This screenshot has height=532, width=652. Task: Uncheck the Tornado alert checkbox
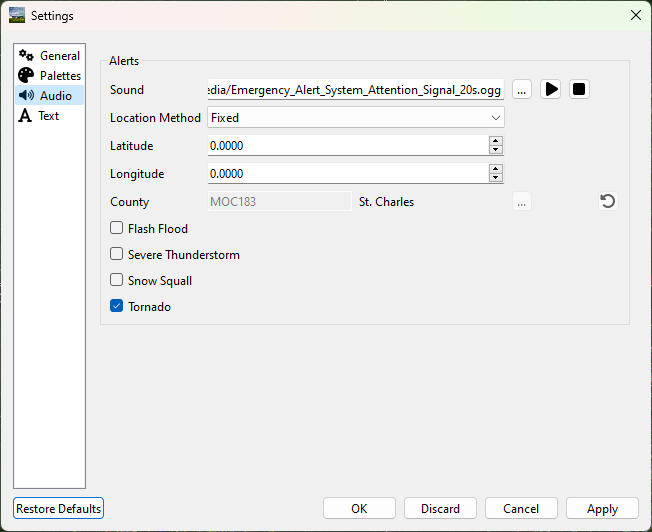coord(116,306)
